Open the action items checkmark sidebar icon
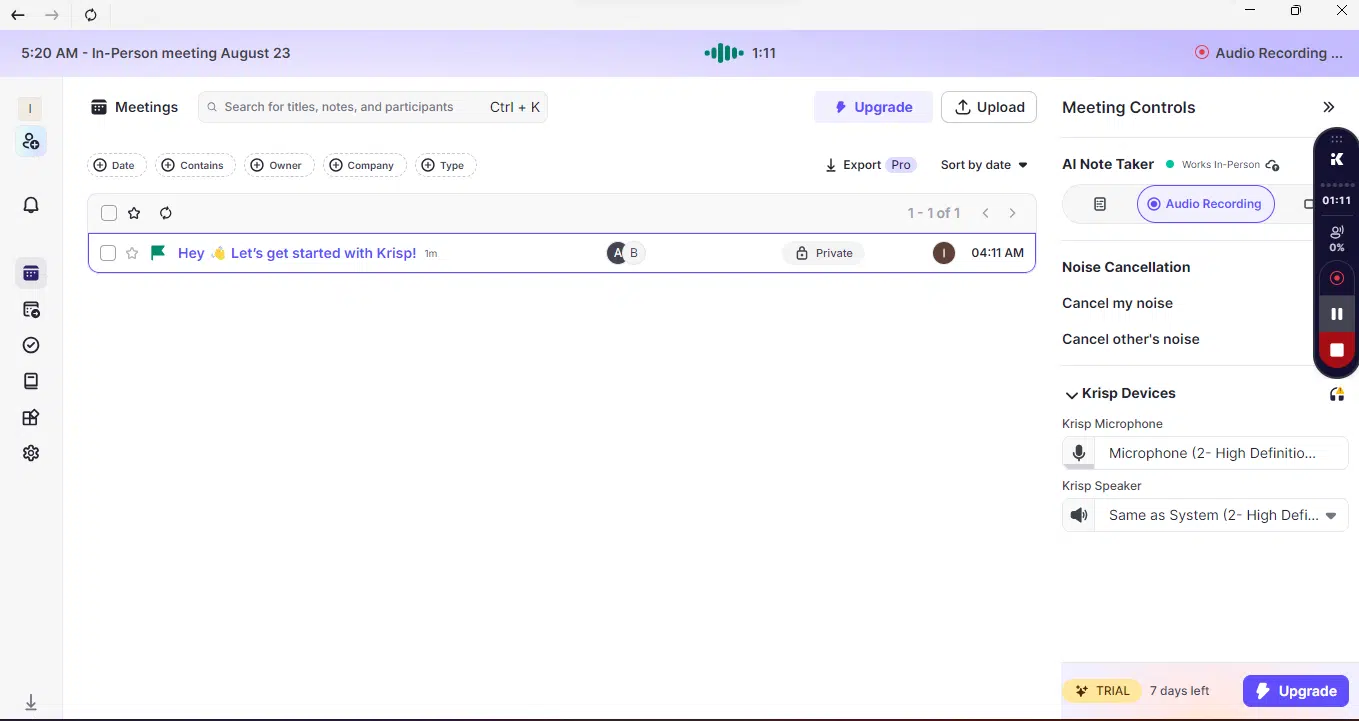The height and width of the screenshot is (721, 1359). (x=31, y=345)
